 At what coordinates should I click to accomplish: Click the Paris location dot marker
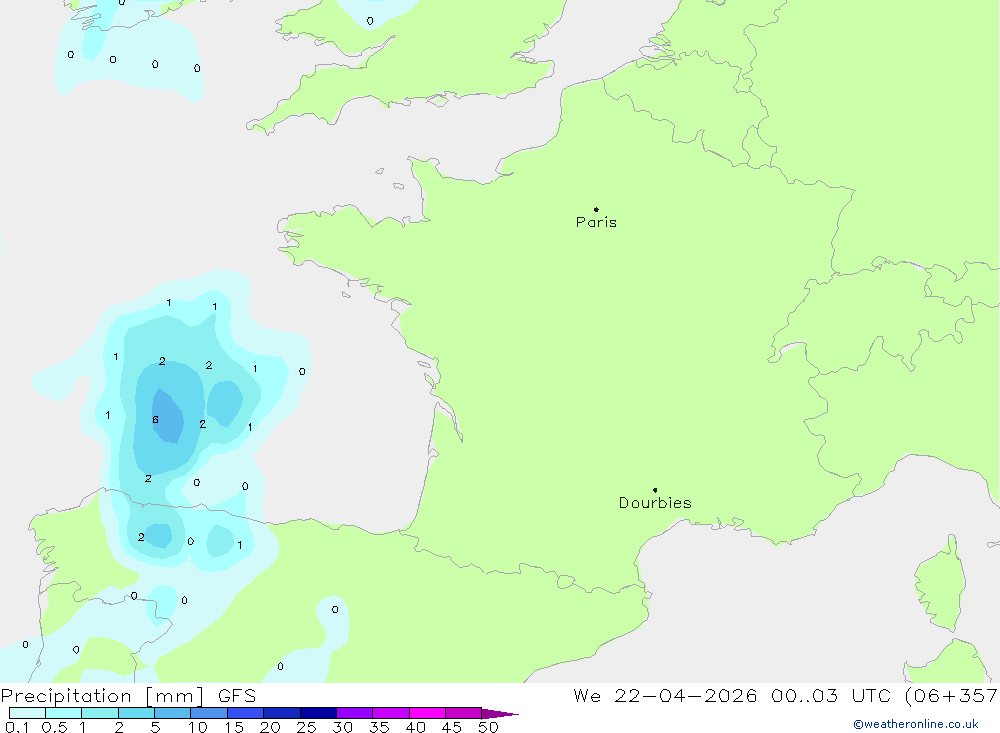(596, 209)
